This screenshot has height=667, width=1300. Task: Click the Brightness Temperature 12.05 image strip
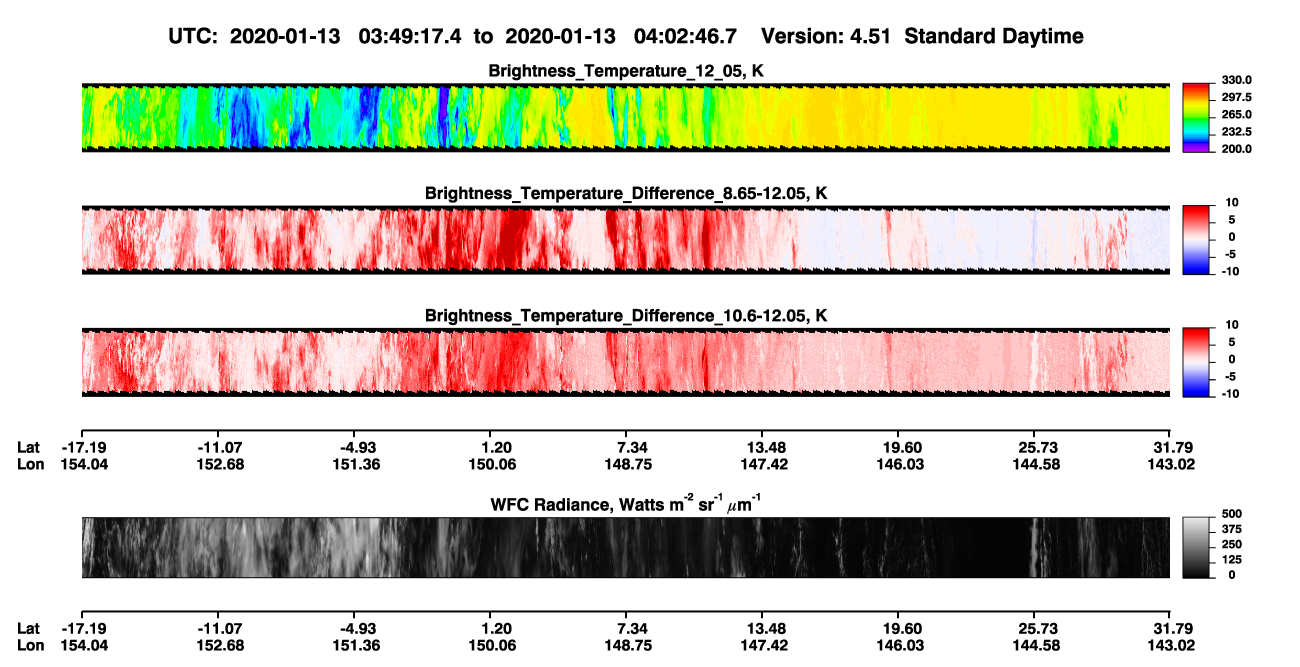[625, 117]
